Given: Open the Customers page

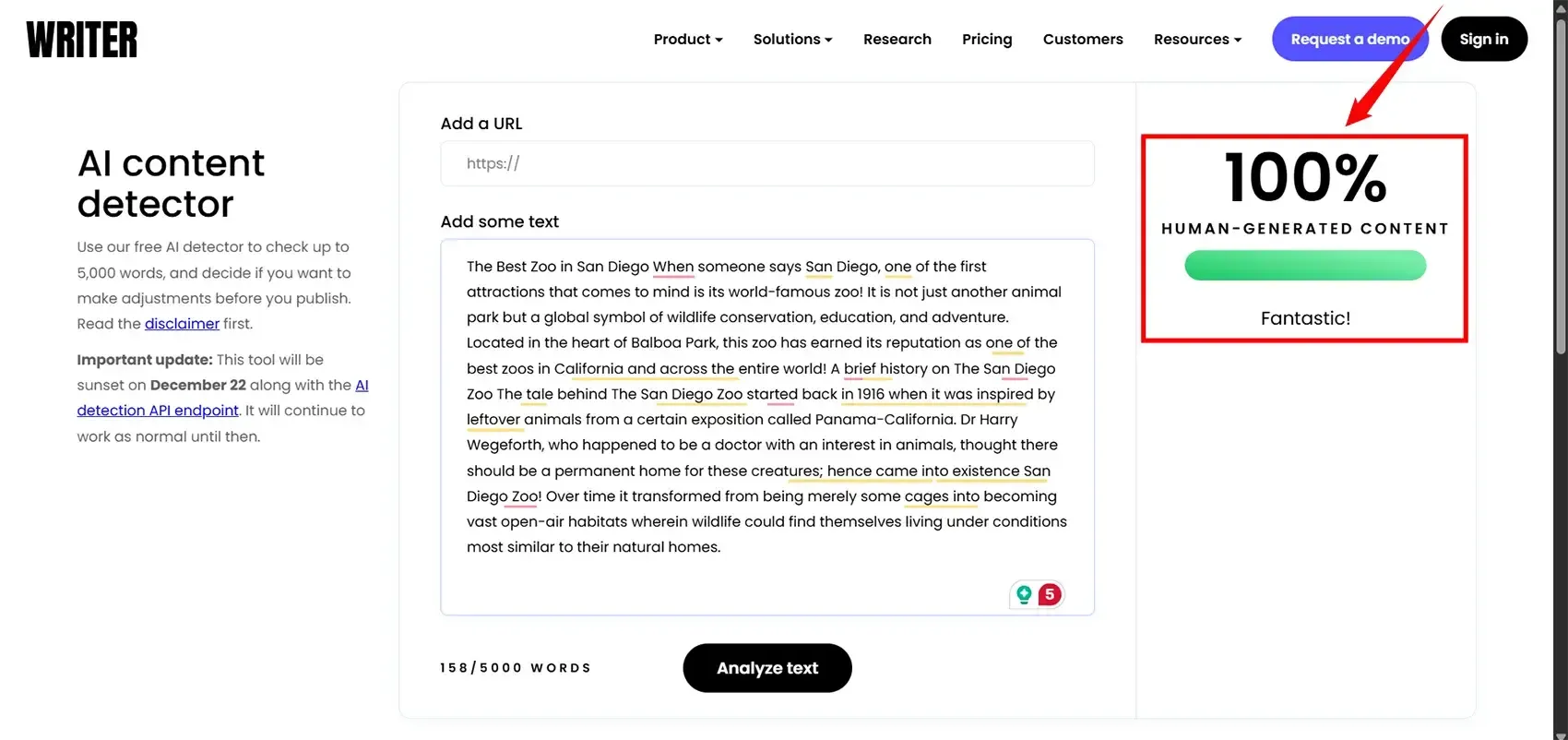Looking at the screenshot, I should (x=1083, y=40).
